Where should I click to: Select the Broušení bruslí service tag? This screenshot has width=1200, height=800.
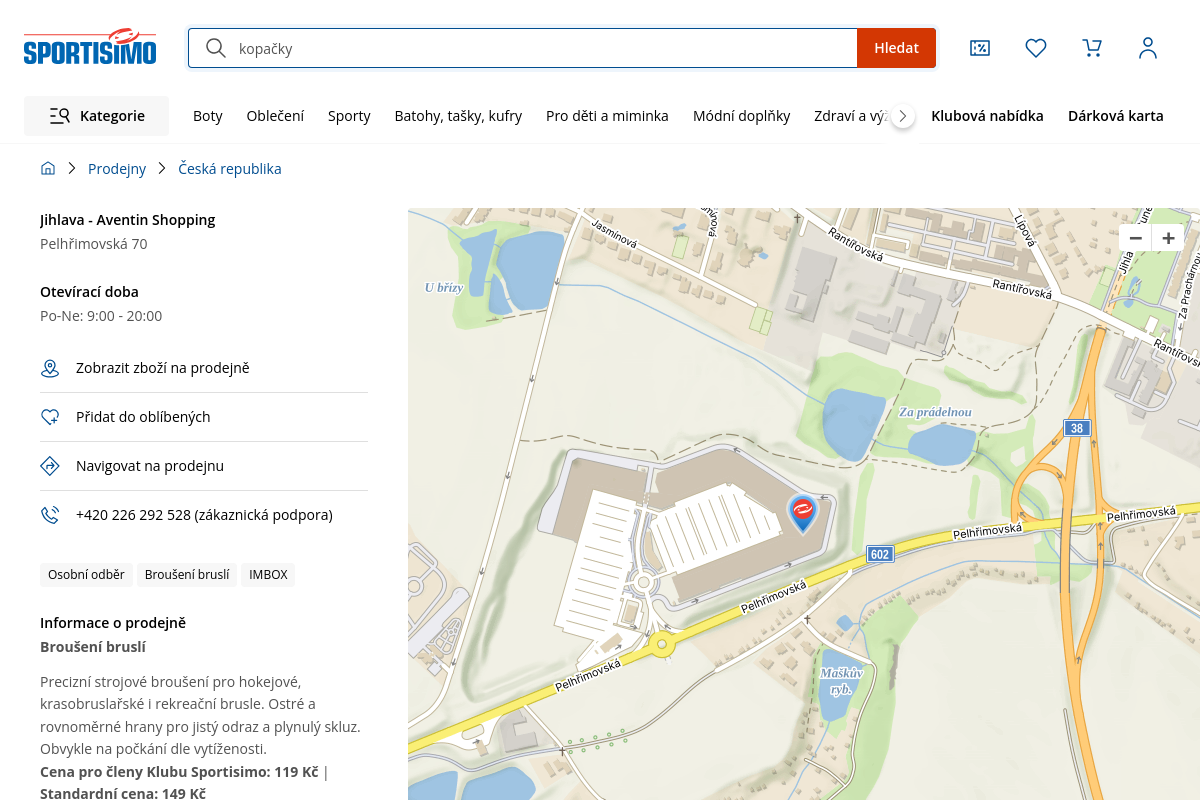[187, 575]
